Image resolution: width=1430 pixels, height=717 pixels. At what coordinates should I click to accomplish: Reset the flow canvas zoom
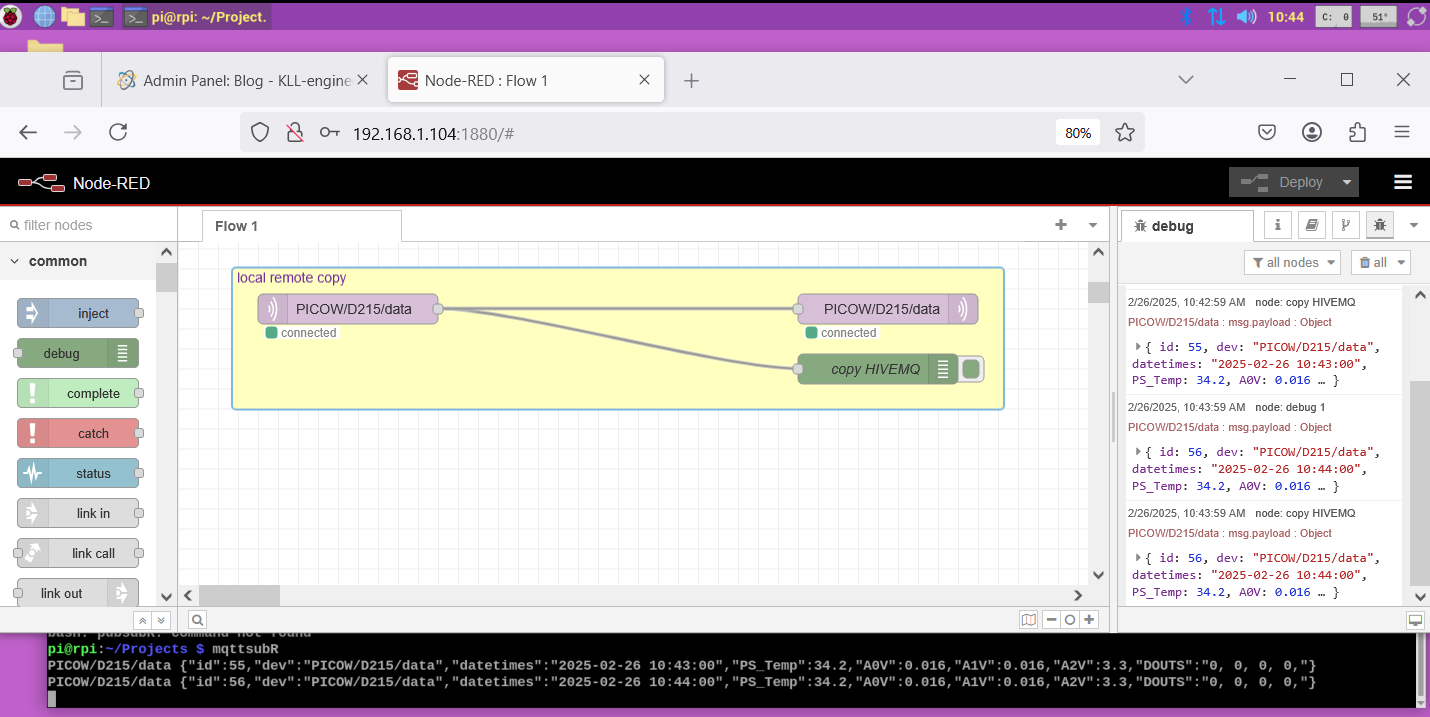click(x=1070, y=620)
